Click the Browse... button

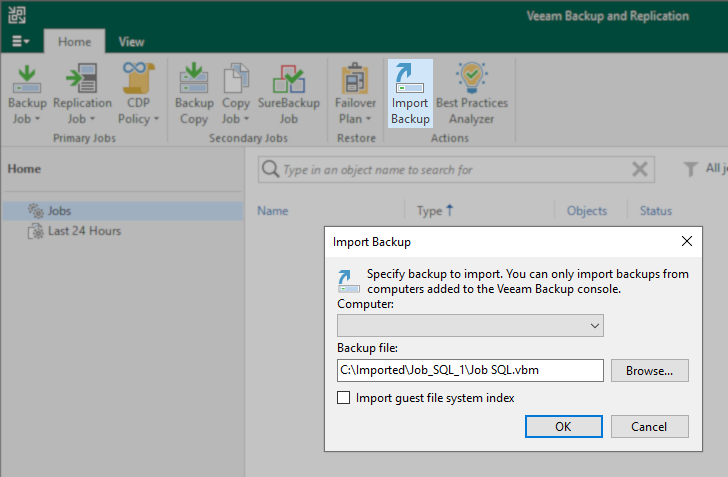(x=650, y=371)
